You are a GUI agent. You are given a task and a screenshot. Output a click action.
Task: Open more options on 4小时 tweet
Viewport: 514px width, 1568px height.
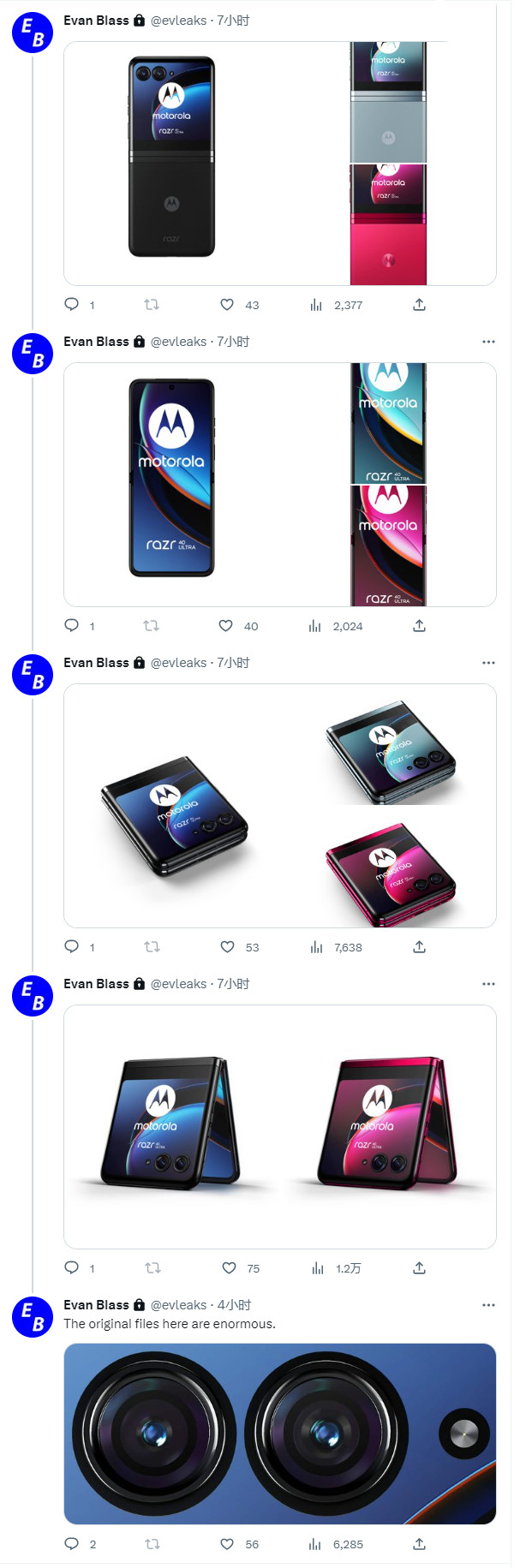[x=488, y=1305]
